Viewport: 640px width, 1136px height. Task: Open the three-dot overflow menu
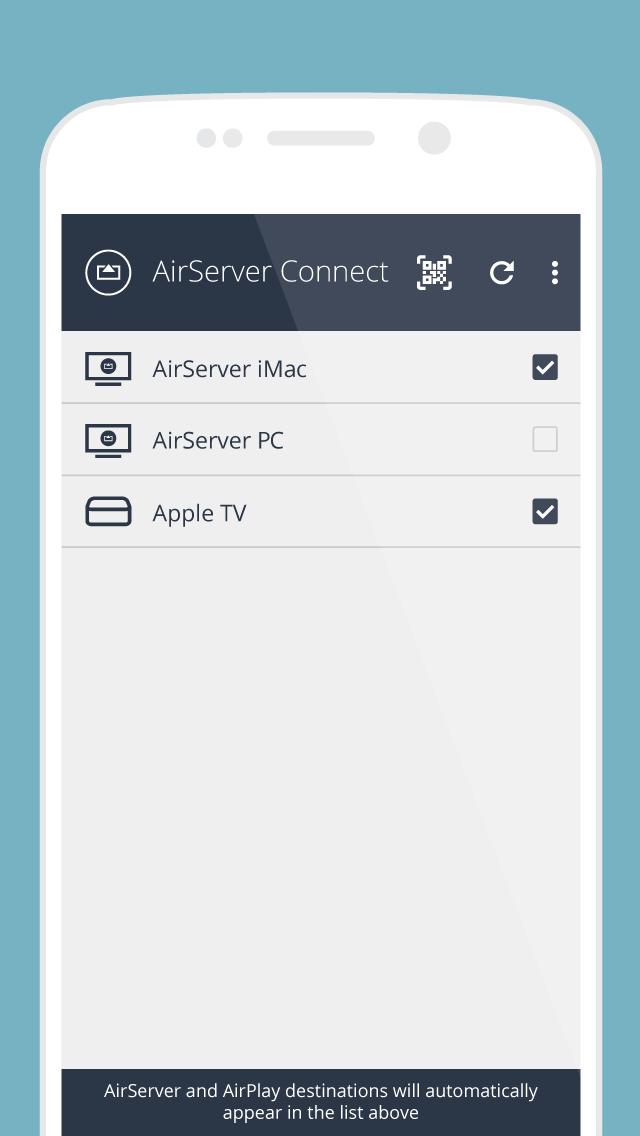click(554, 272)
